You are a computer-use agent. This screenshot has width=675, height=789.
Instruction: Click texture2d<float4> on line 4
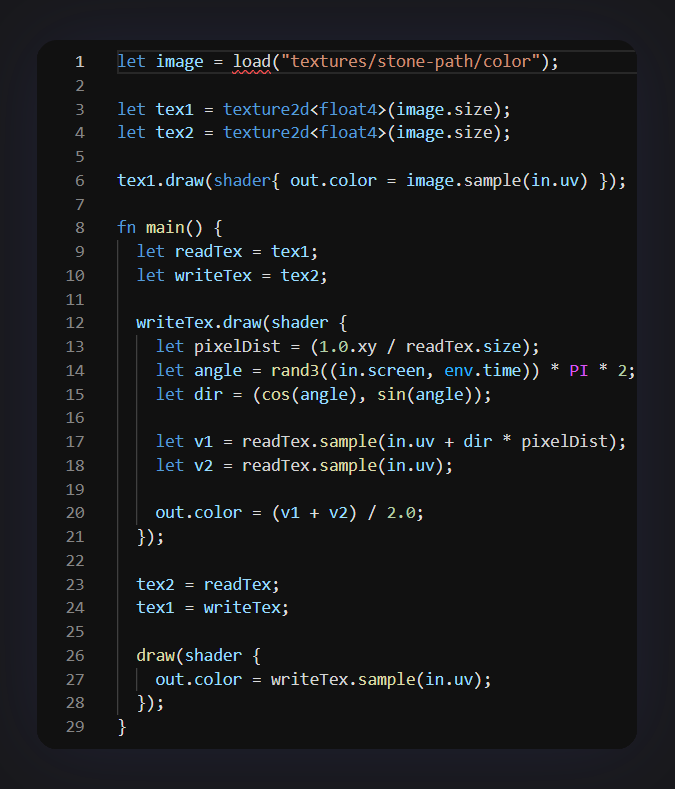305,133
